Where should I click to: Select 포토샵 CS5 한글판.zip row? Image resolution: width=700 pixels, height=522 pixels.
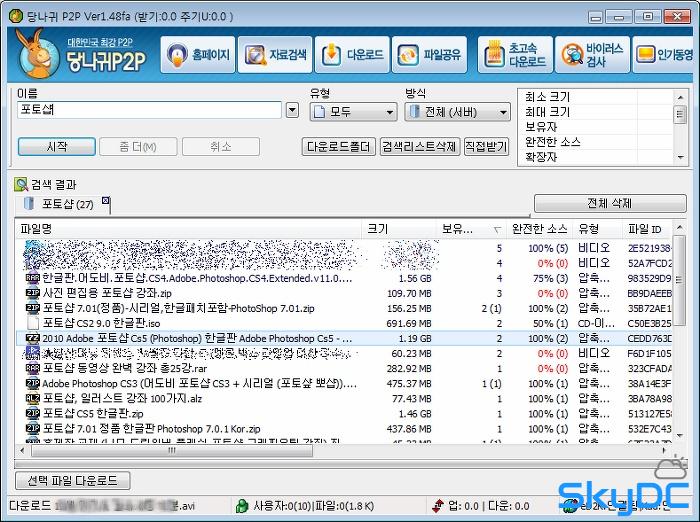344,414
